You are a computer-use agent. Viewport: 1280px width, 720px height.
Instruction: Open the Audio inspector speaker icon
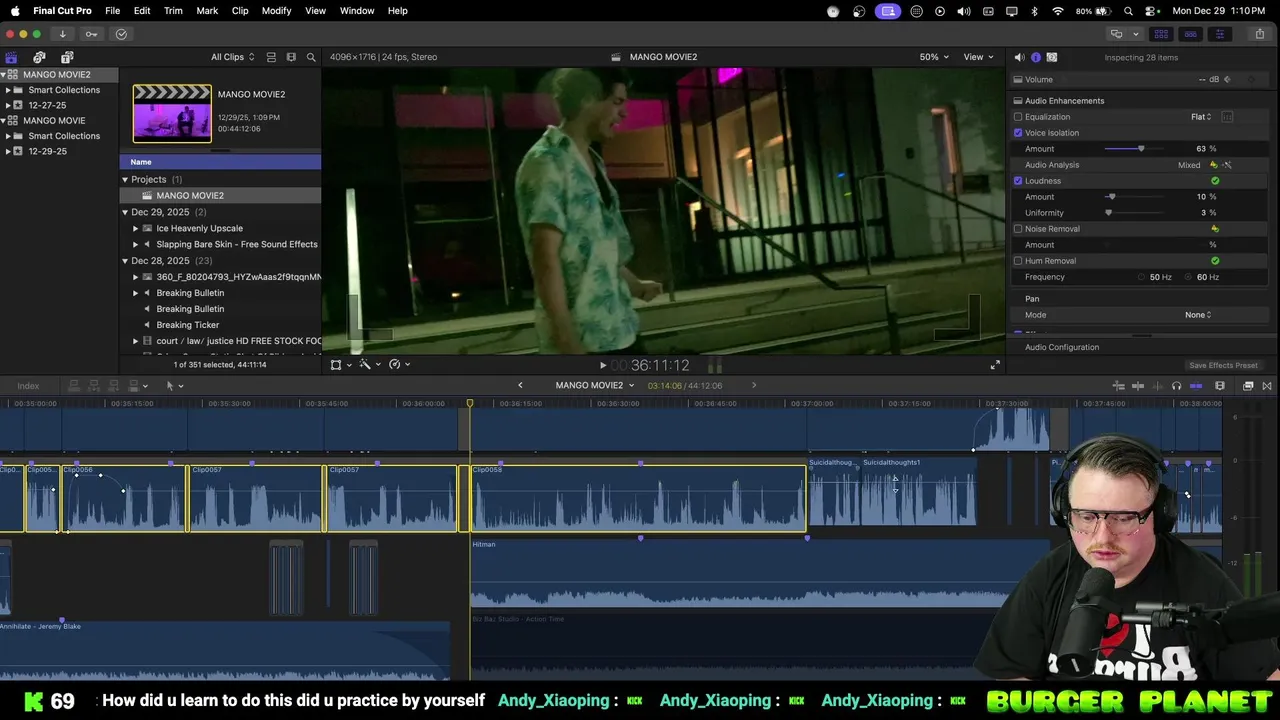(x=1019, y=57)
